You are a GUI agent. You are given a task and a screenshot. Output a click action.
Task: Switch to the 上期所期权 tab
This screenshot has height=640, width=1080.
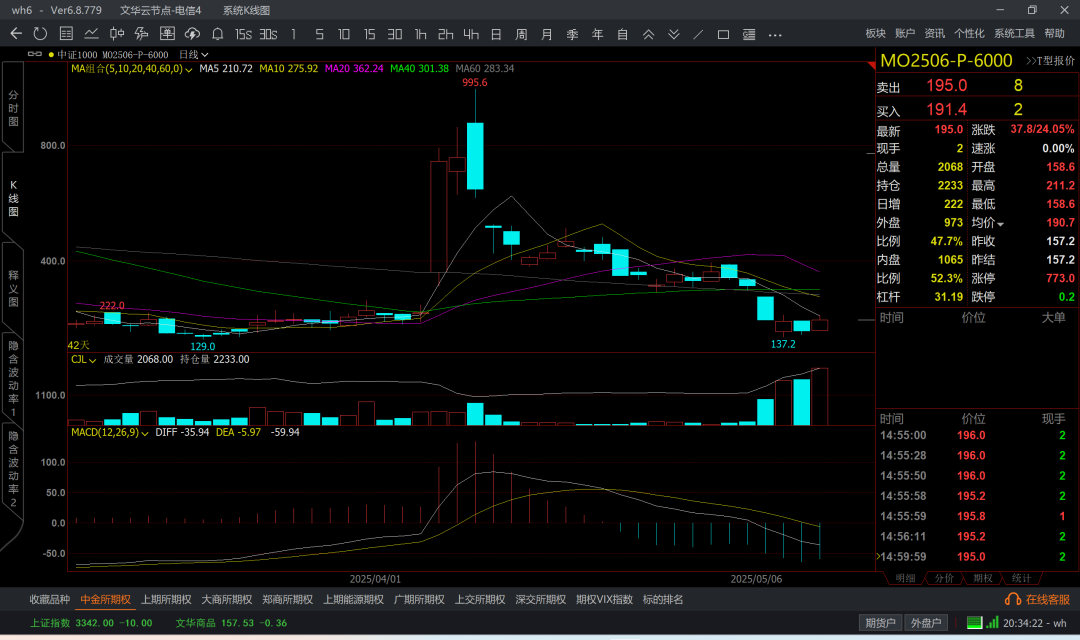coord(166,600)
